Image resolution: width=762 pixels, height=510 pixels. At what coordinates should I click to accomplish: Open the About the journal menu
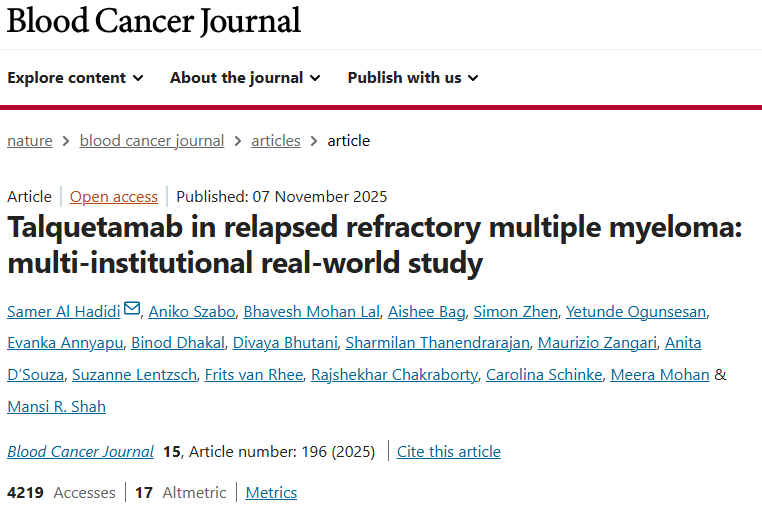tap(245, 78)
